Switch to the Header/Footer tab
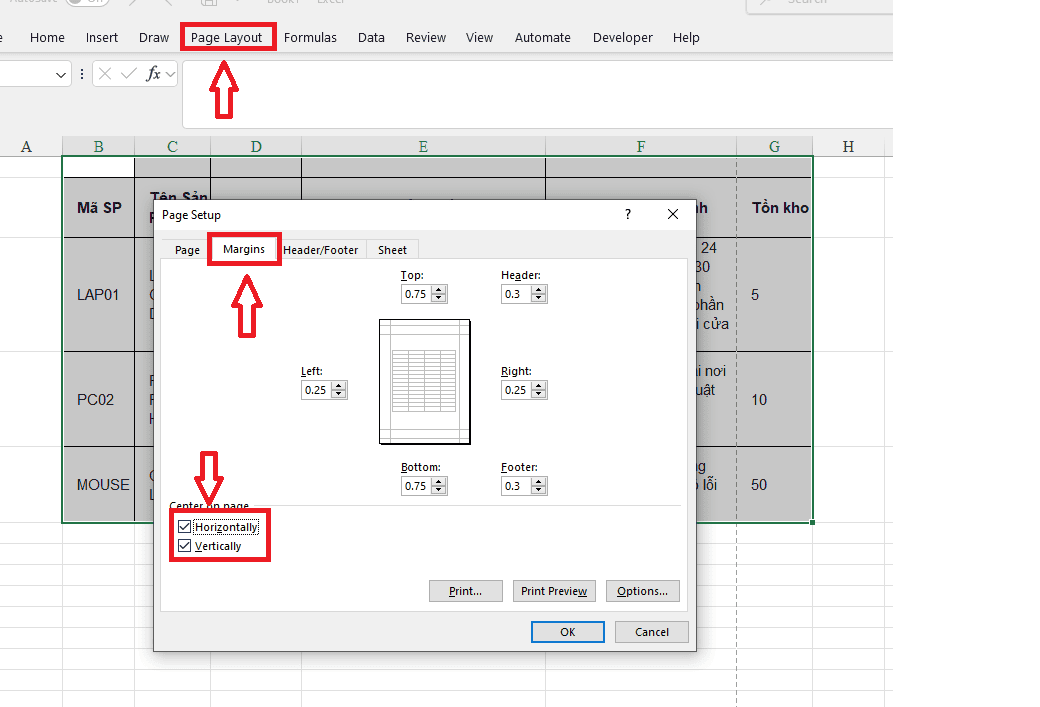The image size is (1040, 707). [320, 250]
